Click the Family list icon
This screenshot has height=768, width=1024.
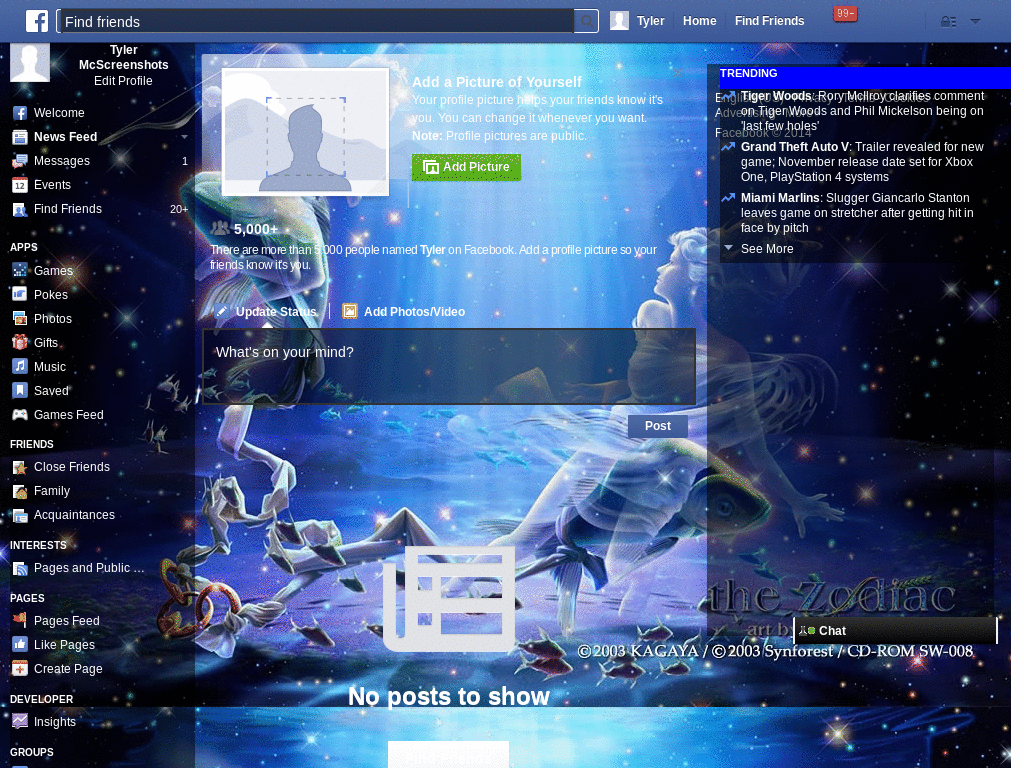pyautogui.click(x=20, y=492)
